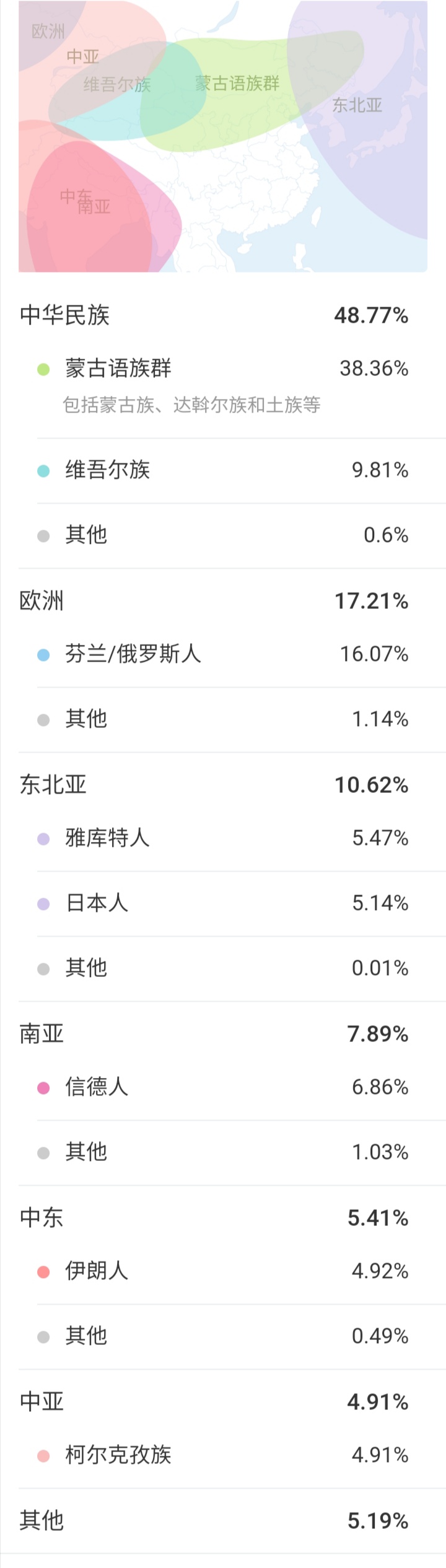Tap the 东北亚 region label on map
Image resolution: width=446 pixels, height=1568 pixels.
coord(357,105)
